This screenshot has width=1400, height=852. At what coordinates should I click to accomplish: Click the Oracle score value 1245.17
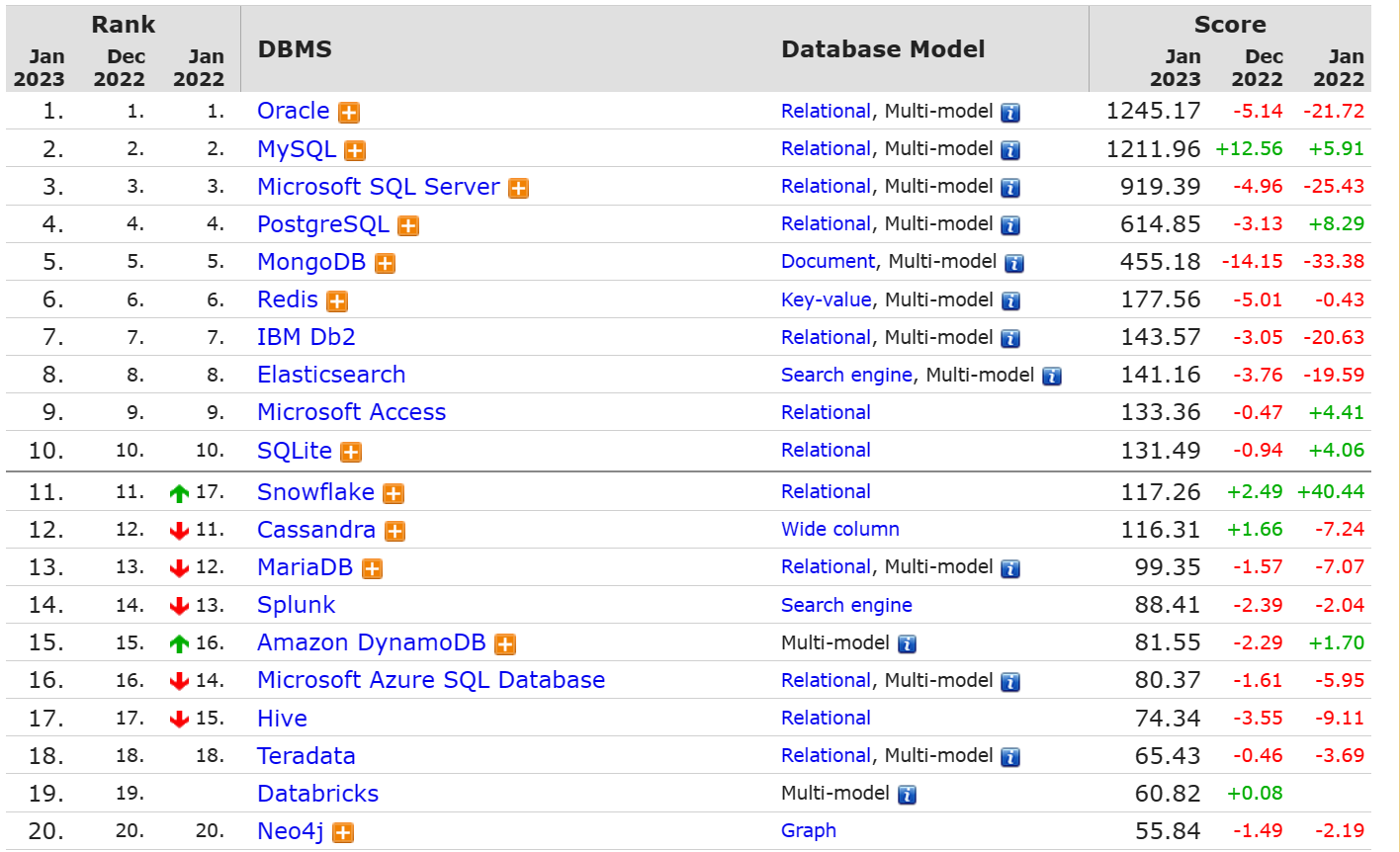click(1153, 111)
